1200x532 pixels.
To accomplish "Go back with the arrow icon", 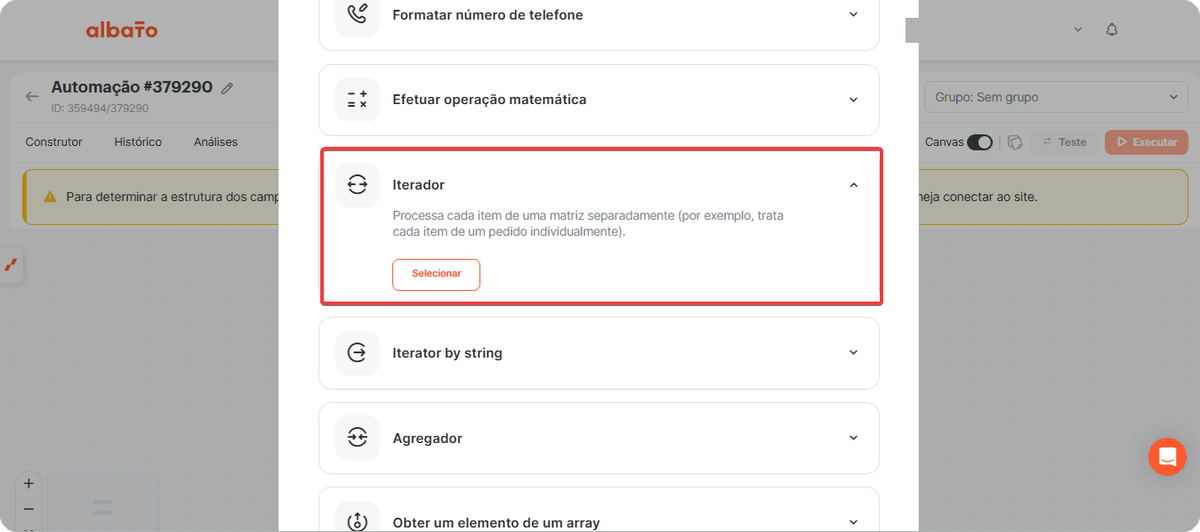I will [x=32, y=96].
